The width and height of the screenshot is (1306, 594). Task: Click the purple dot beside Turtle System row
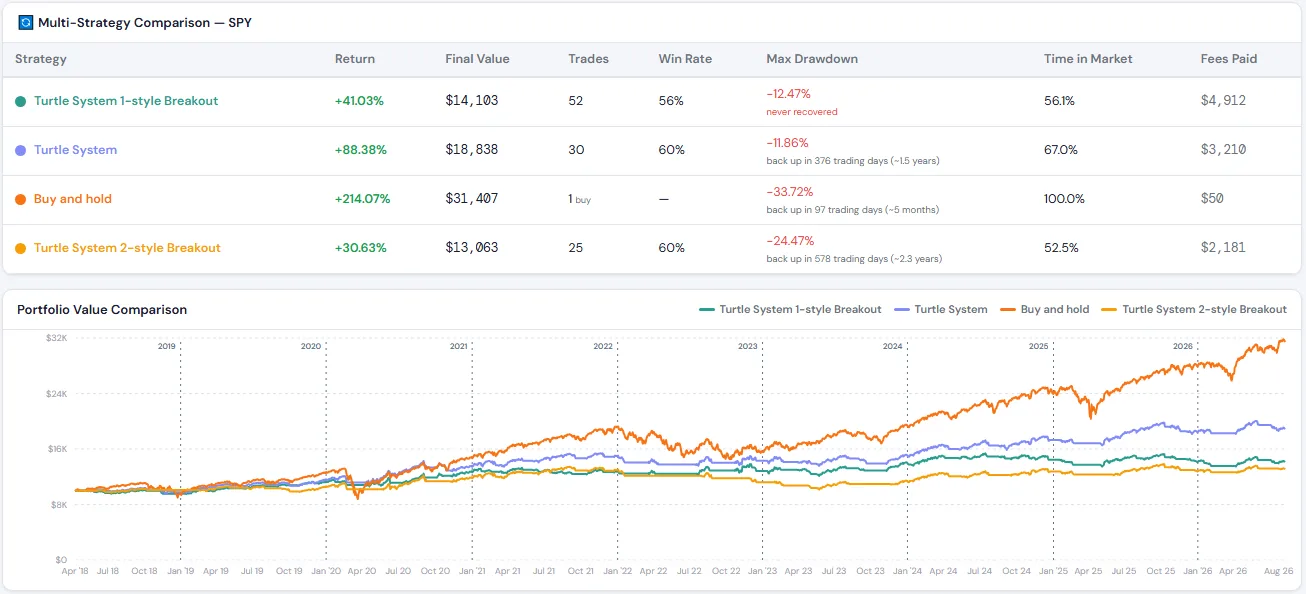[x=21, y=151]
